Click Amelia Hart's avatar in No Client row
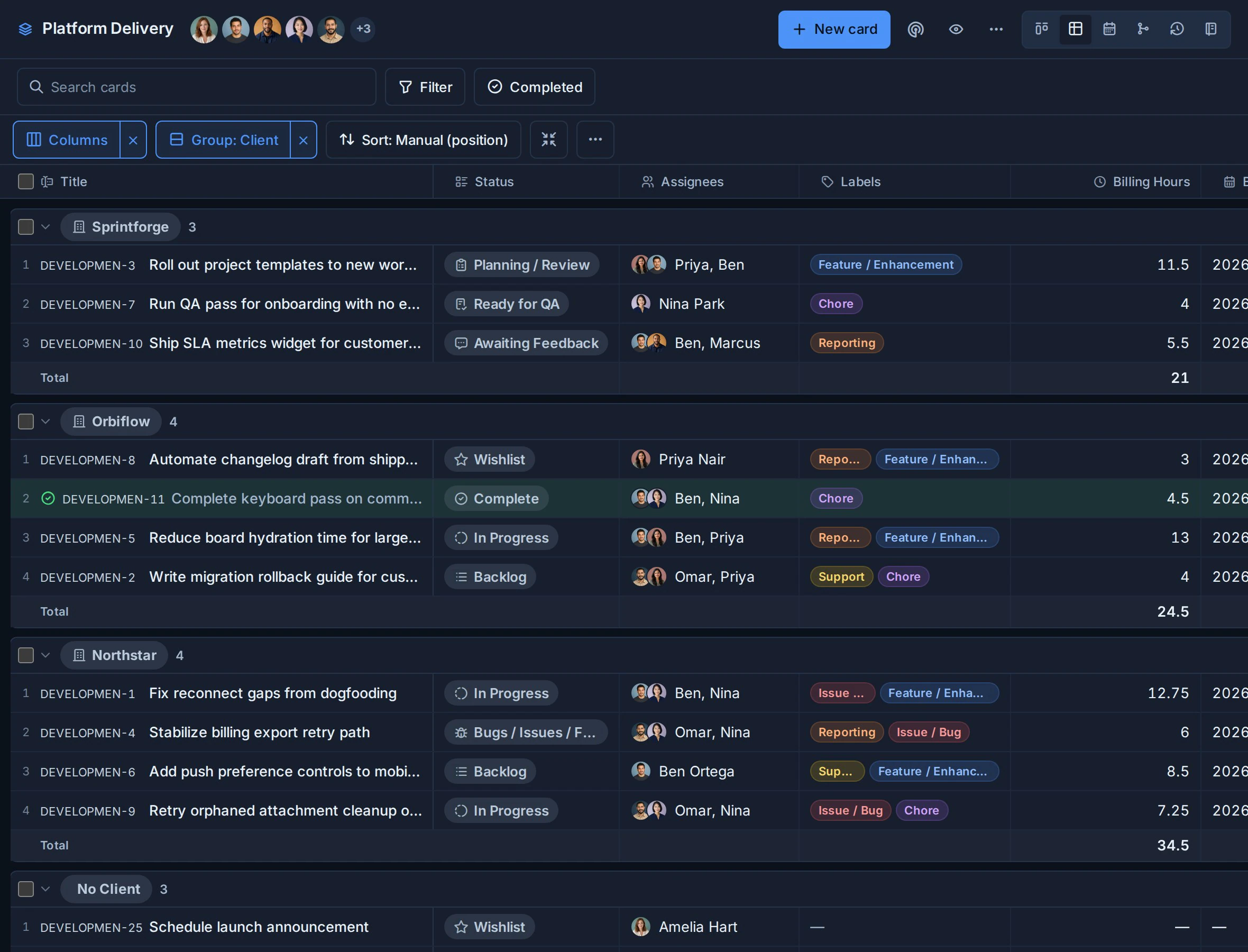Image resolution: width=1248 pixels, height=952 pixels. [641, 927]
